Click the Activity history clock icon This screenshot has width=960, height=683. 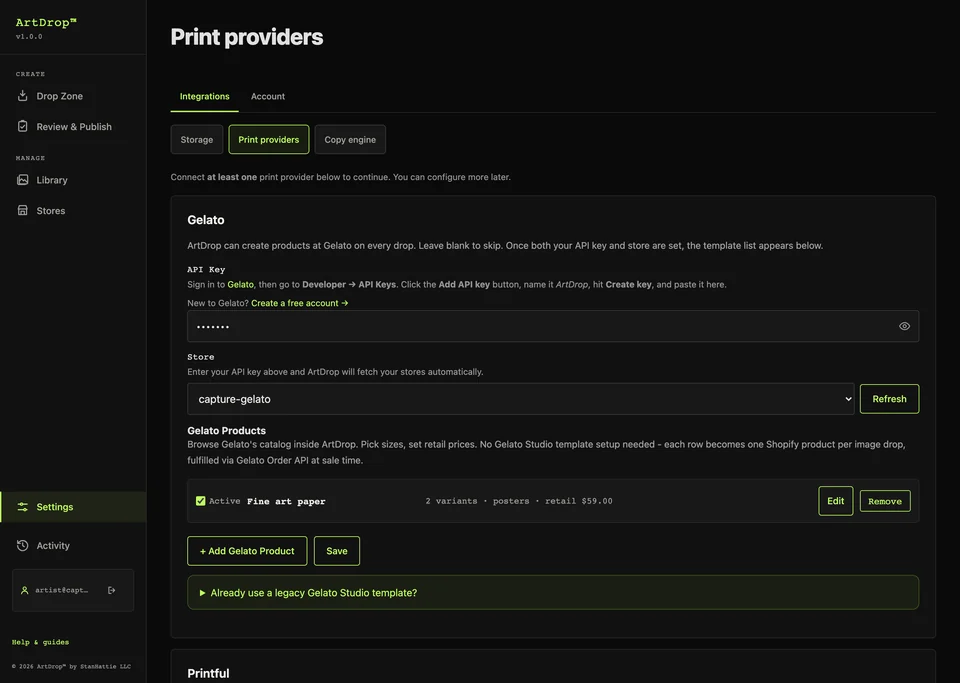(x=23, y=545)
